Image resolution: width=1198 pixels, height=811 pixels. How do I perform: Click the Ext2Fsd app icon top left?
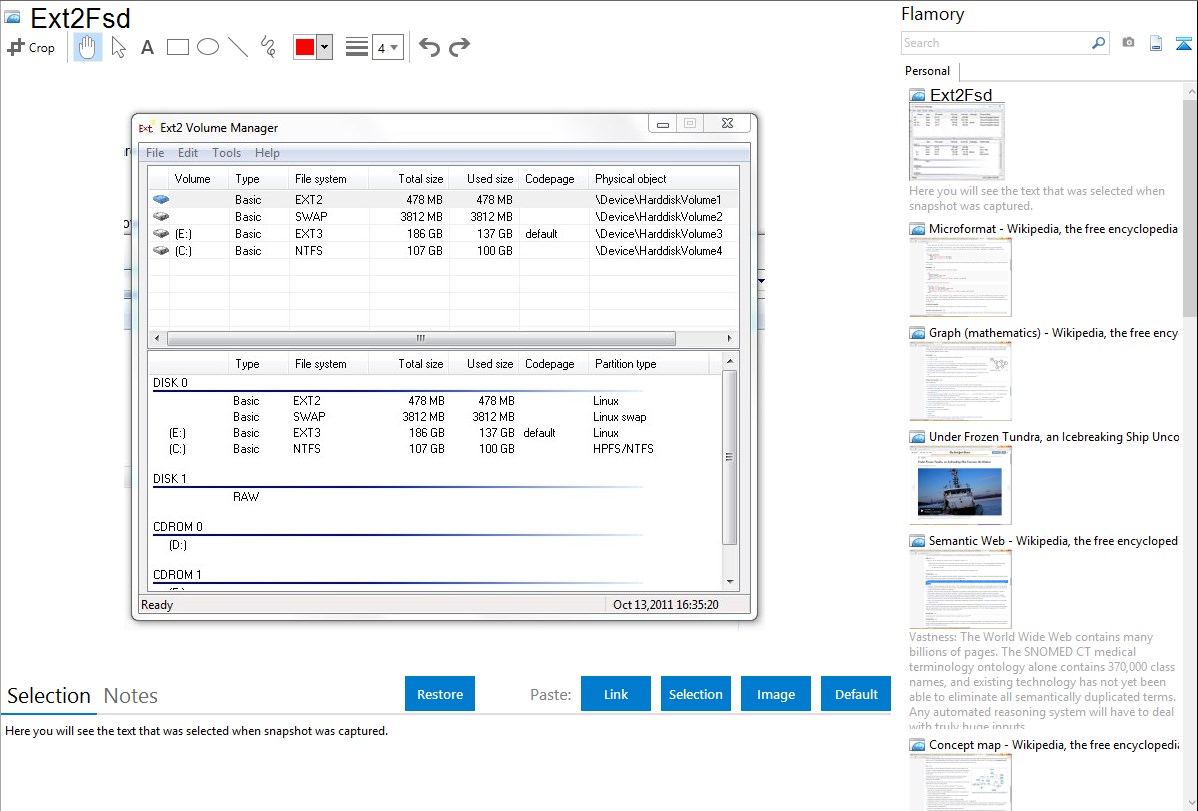click(12, 17)
